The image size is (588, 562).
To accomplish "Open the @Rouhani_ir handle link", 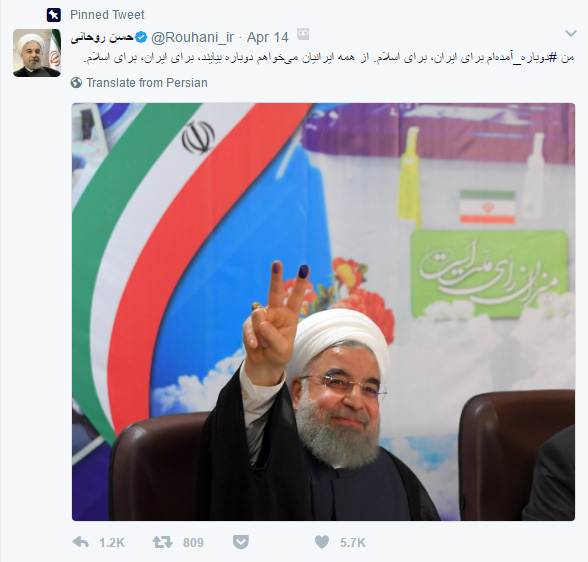I will [192, 37].
